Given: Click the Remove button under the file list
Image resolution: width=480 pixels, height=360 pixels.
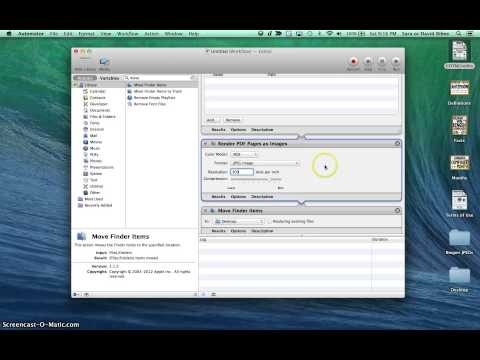Looking at the screenshot, I should 233,120.
